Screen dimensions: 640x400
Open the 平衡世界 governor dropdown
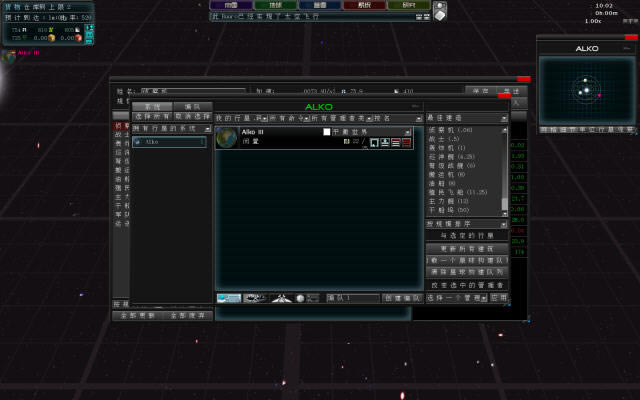tap(407, 132)
